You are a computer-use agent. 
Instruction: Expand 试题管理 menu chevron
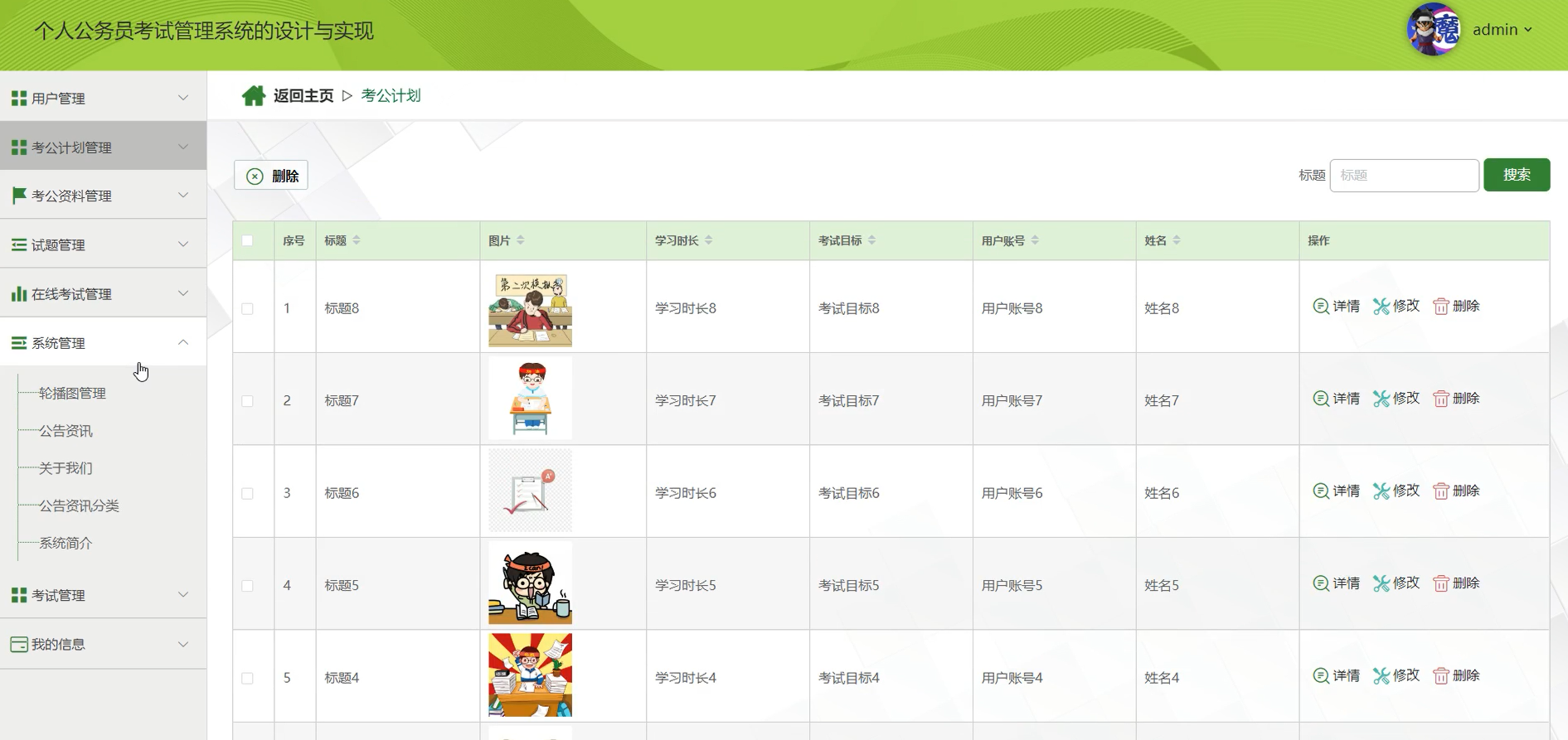183,244
